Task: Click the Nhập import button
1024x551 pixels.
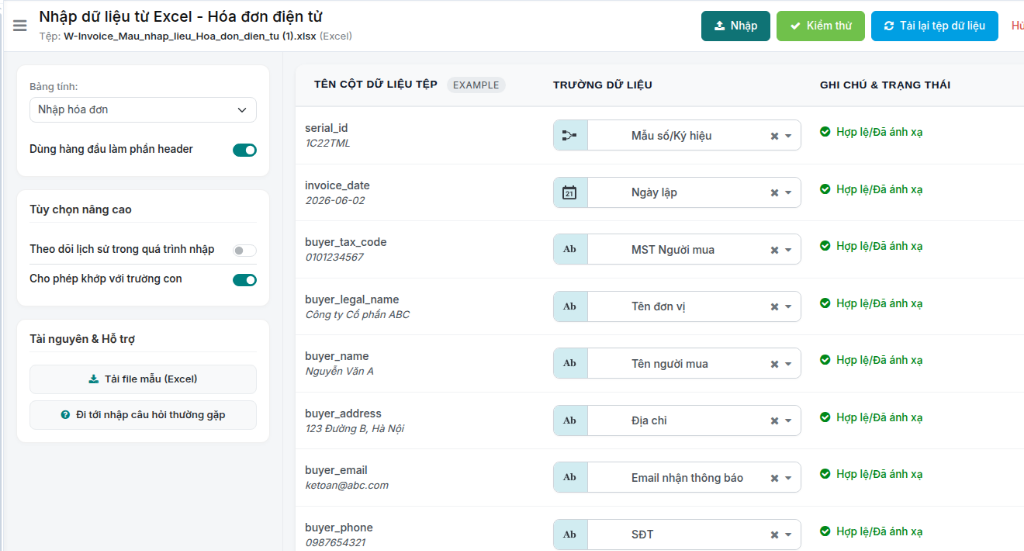Action: point(735,26)
